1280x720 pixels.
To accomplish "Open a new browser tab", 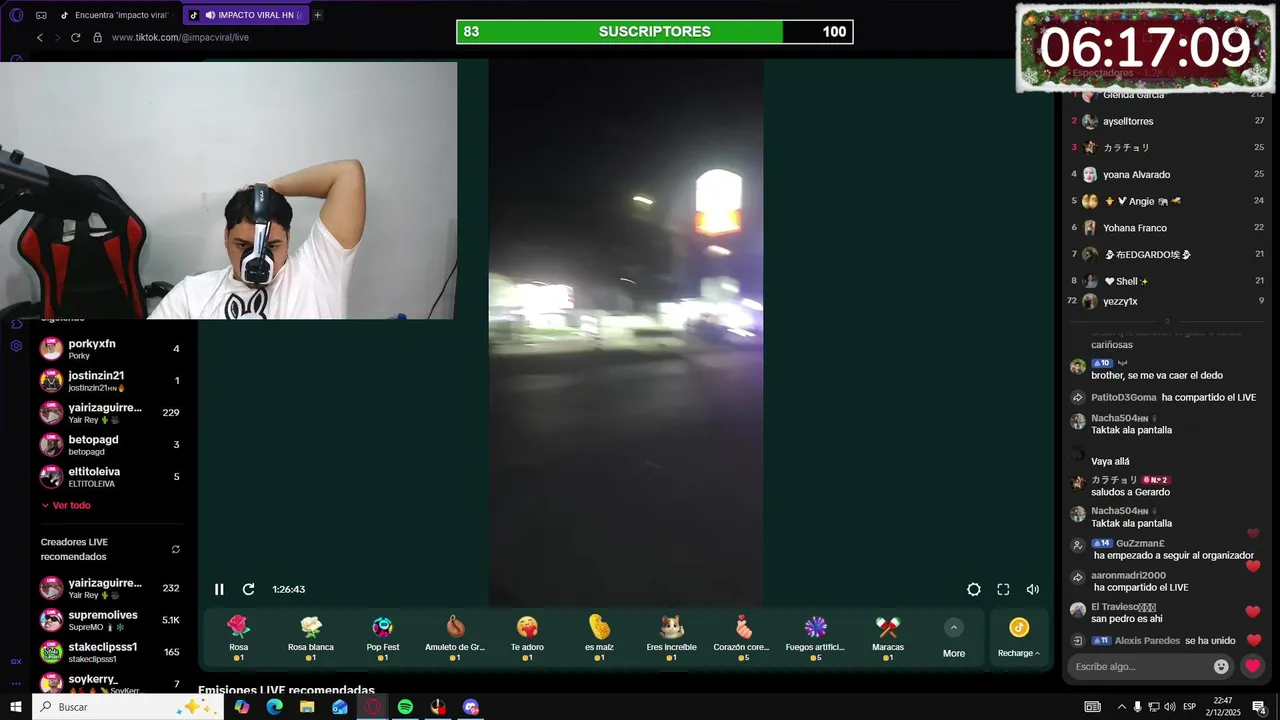I will point(318,15).
